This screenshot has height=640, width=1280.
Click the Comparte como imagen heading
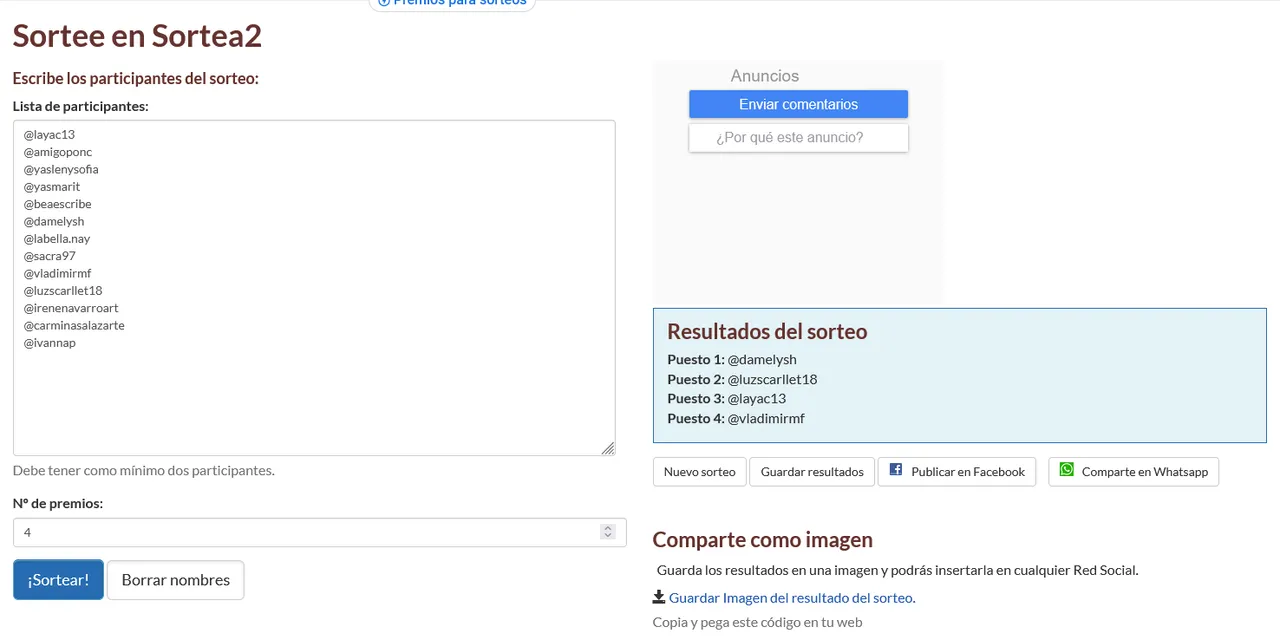coord(763,540)
